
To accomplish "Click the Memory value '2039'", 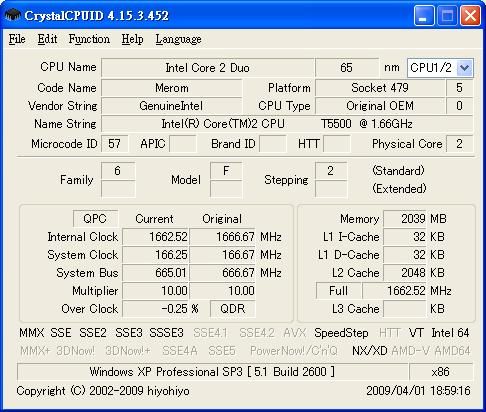I will pos(405,219).
